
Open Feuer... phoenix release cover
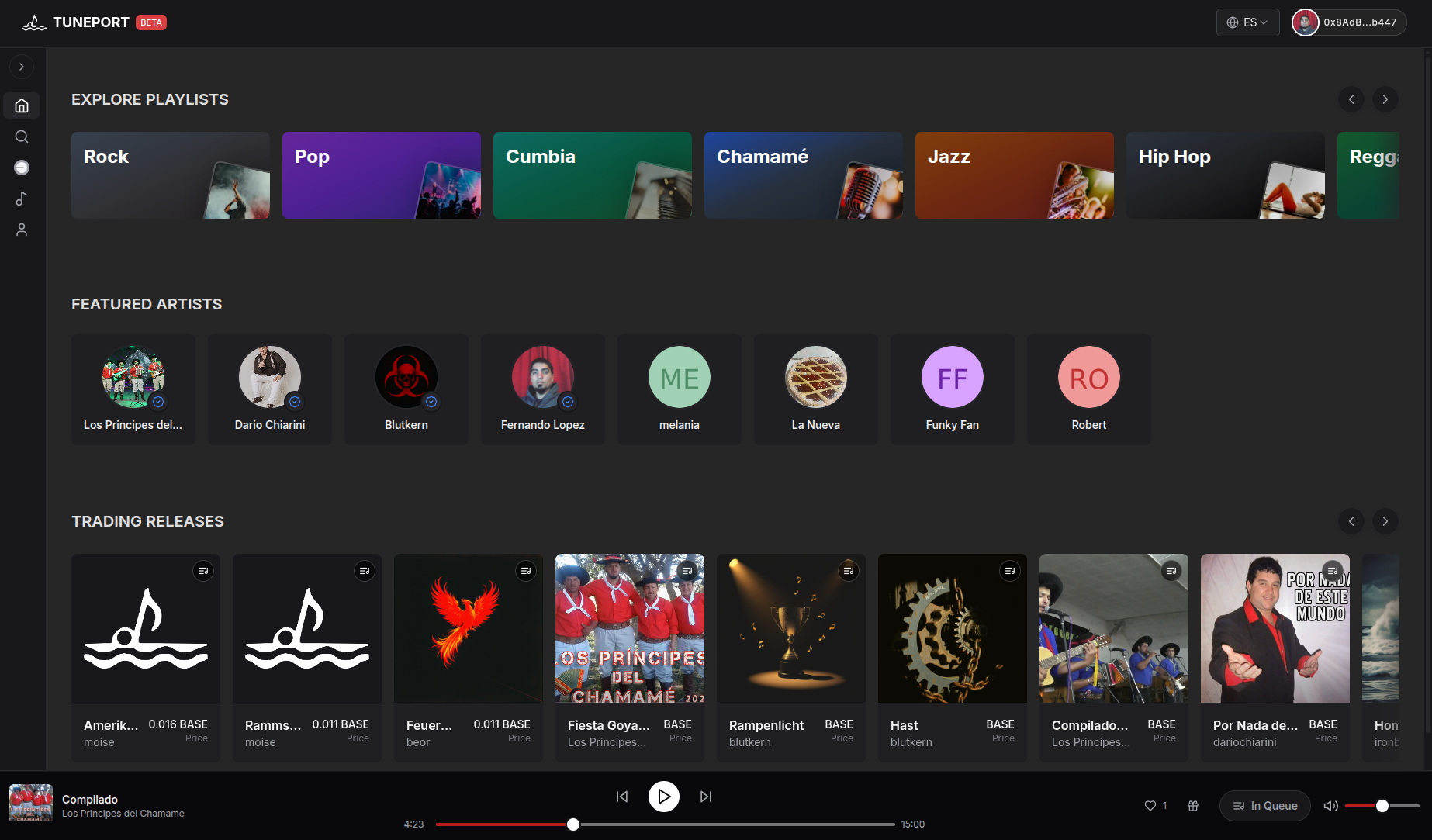[469, 628]
